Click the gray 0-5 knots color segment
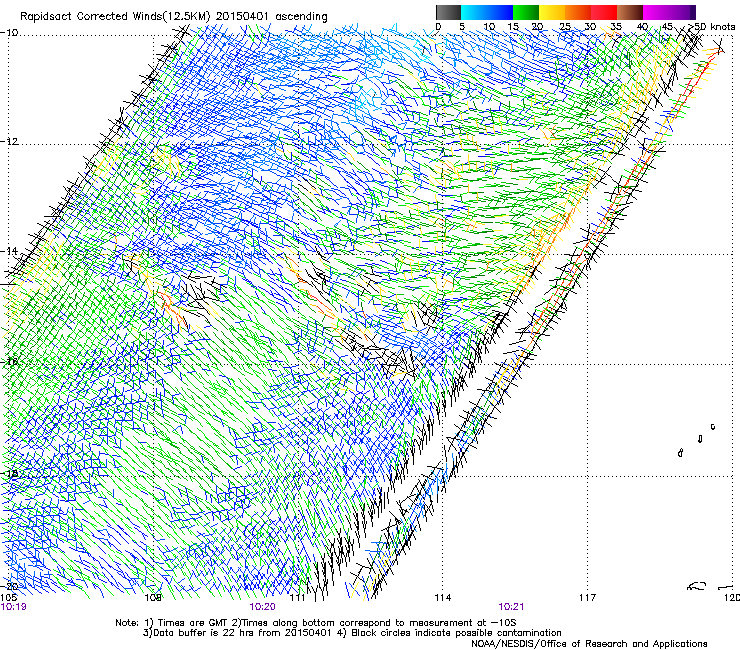 [448, 12]
